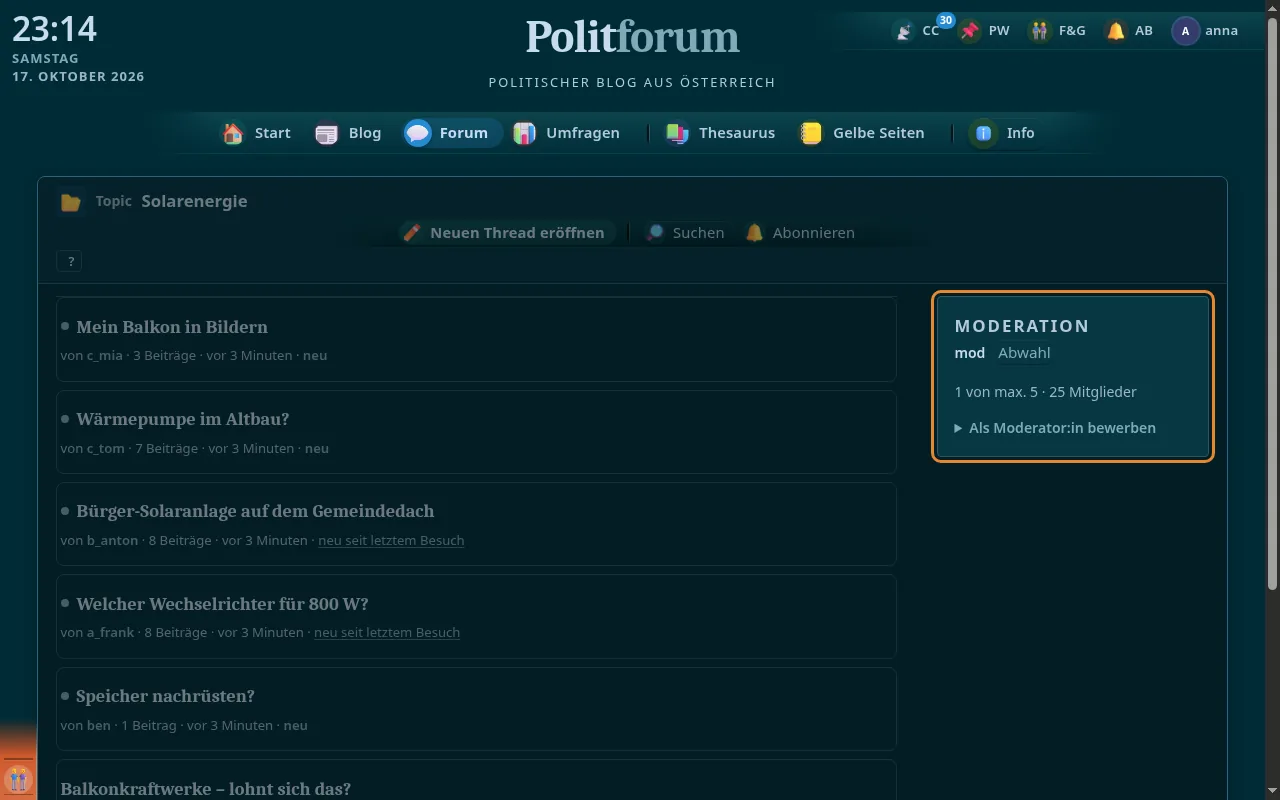This screenshot has height=800, width=1280.
Task: Click the 'Solarenergie' topic title
Action: click(x=194, y=201)
